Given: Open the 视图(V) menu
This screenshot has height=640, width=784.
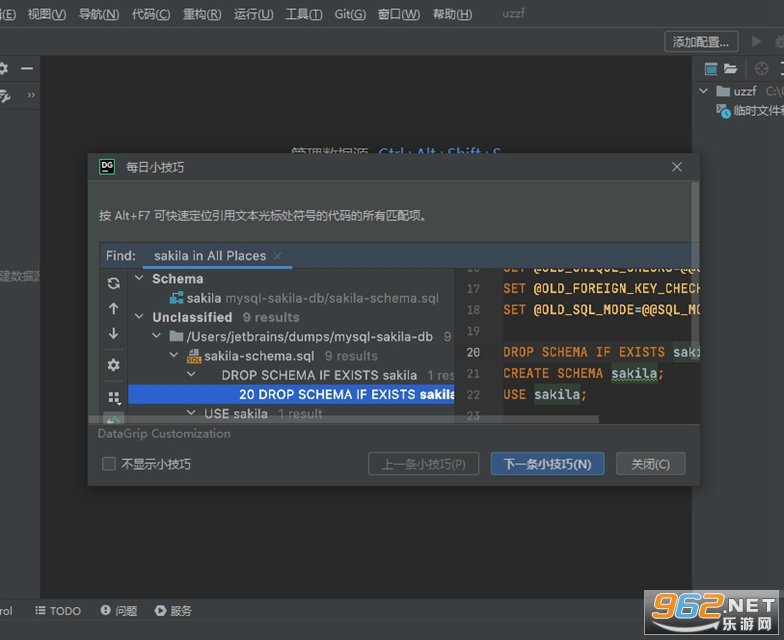Looking at the screenshot, I should point(46,14).
